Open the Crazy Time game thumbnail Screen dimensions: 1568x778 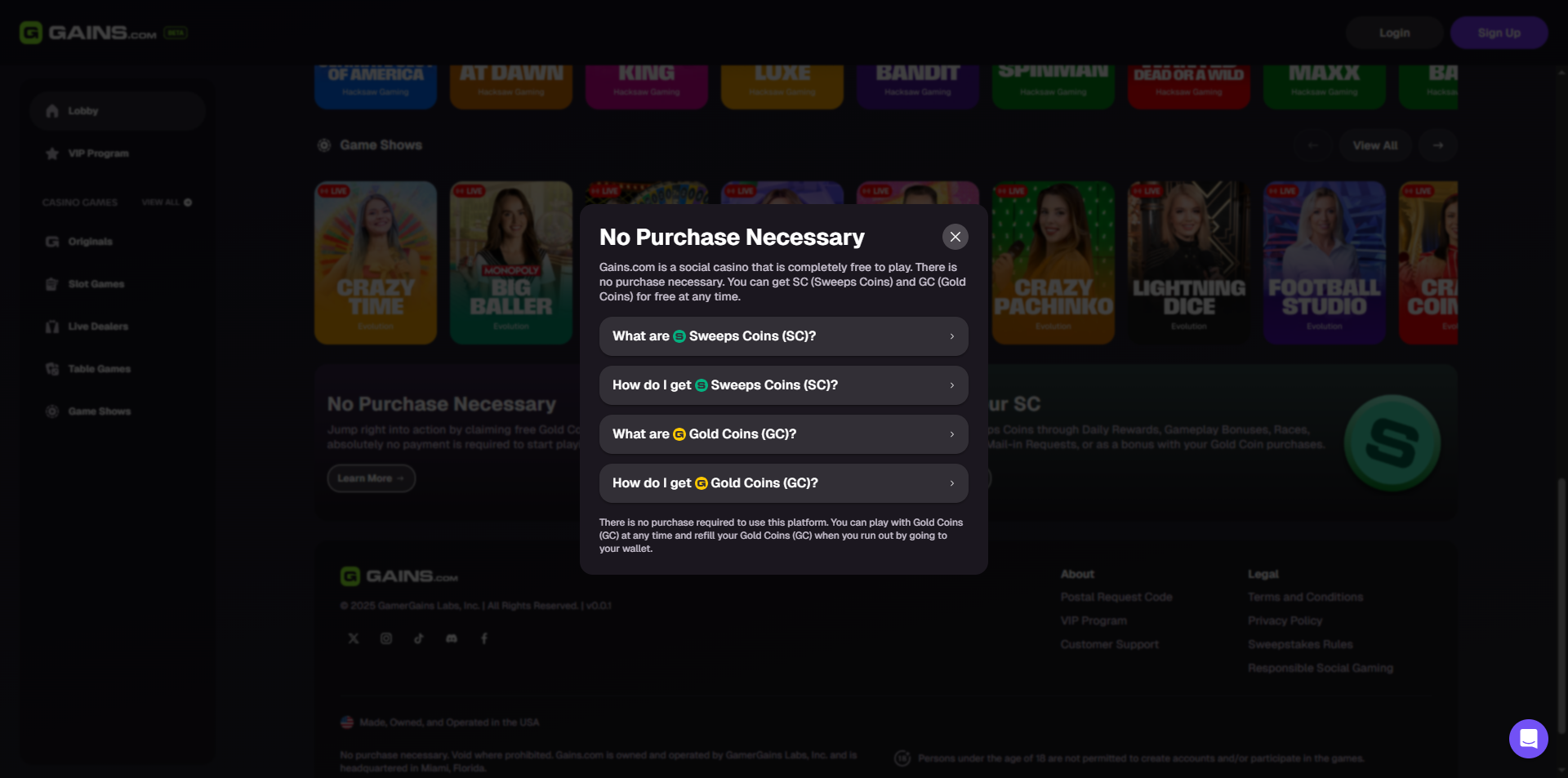click(376, 263)
